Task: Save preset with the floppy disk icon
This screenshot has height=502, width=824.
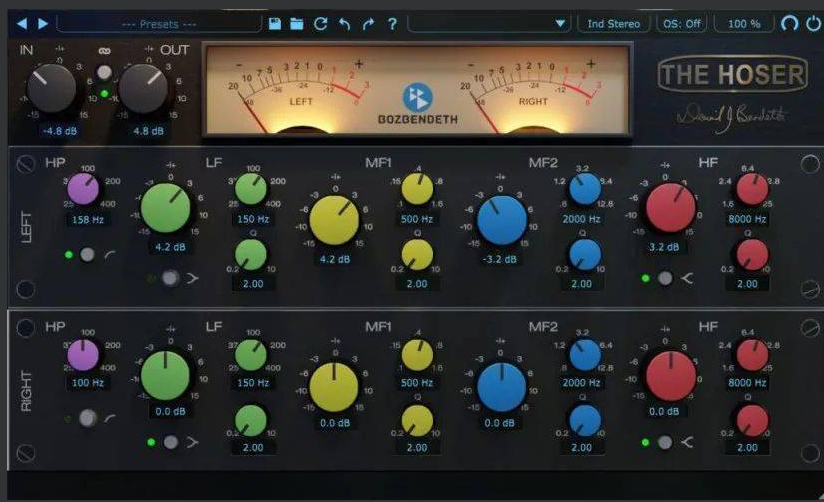Action: click(x=274, y=24)
